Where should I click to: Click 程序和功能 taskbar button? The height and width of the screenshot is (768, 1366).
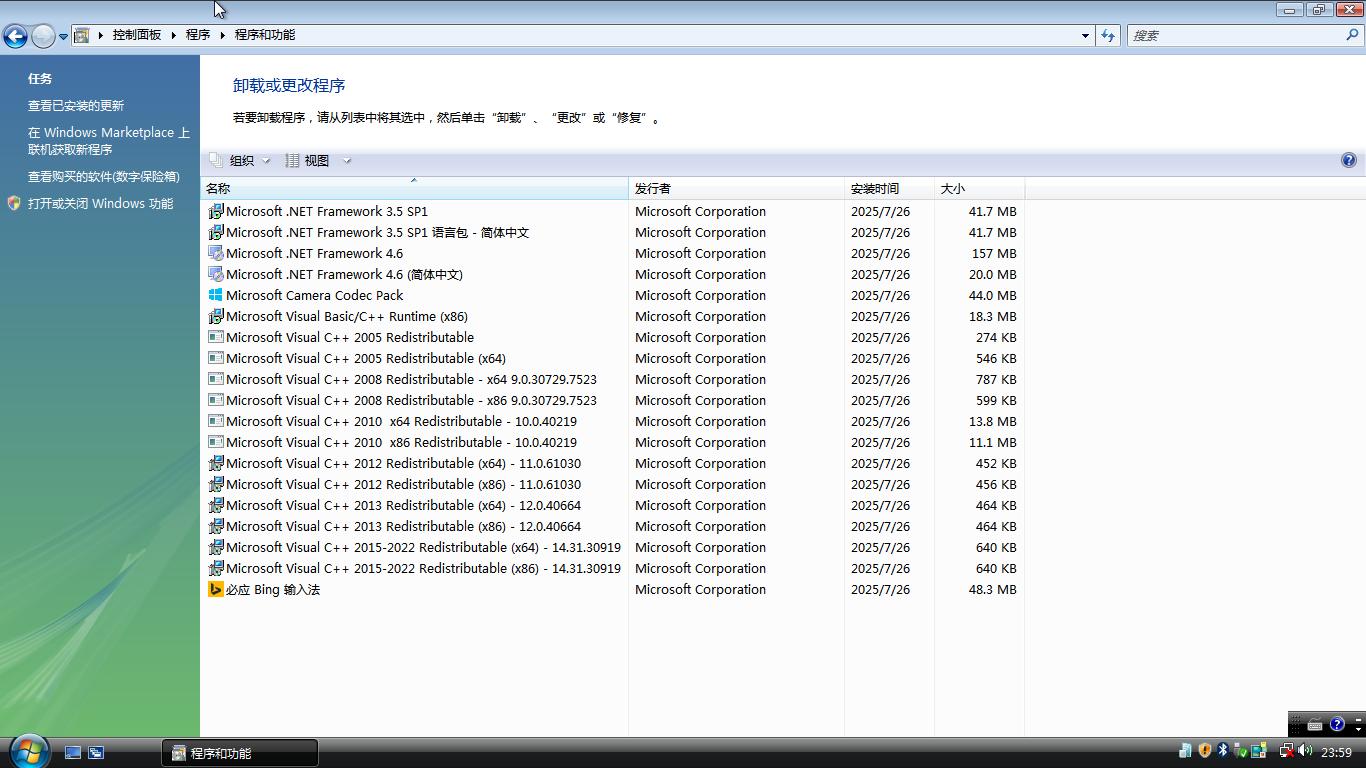click(240, 753)
